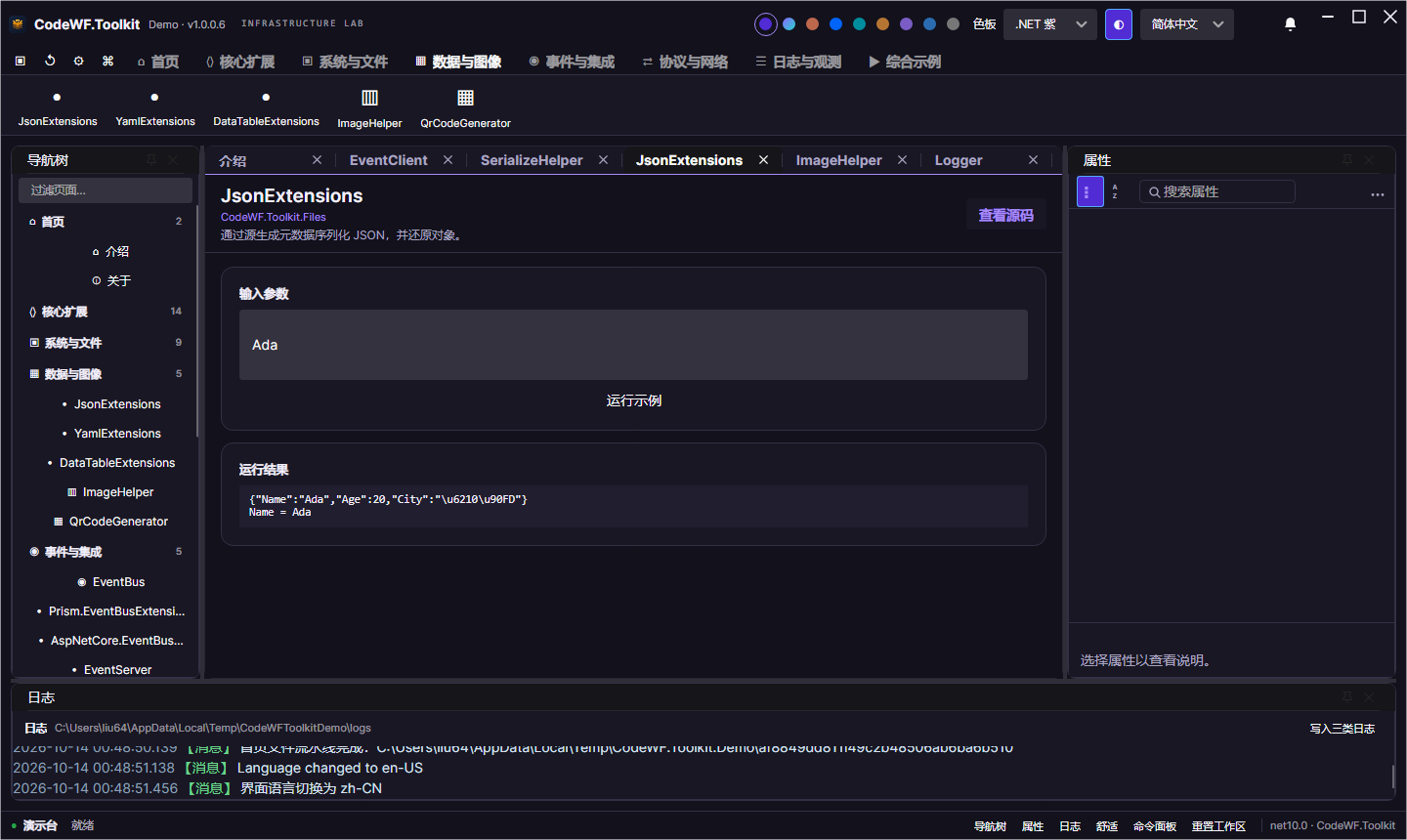
Task: Switch to the ImageHelper document tab
Action: point(838,160)
